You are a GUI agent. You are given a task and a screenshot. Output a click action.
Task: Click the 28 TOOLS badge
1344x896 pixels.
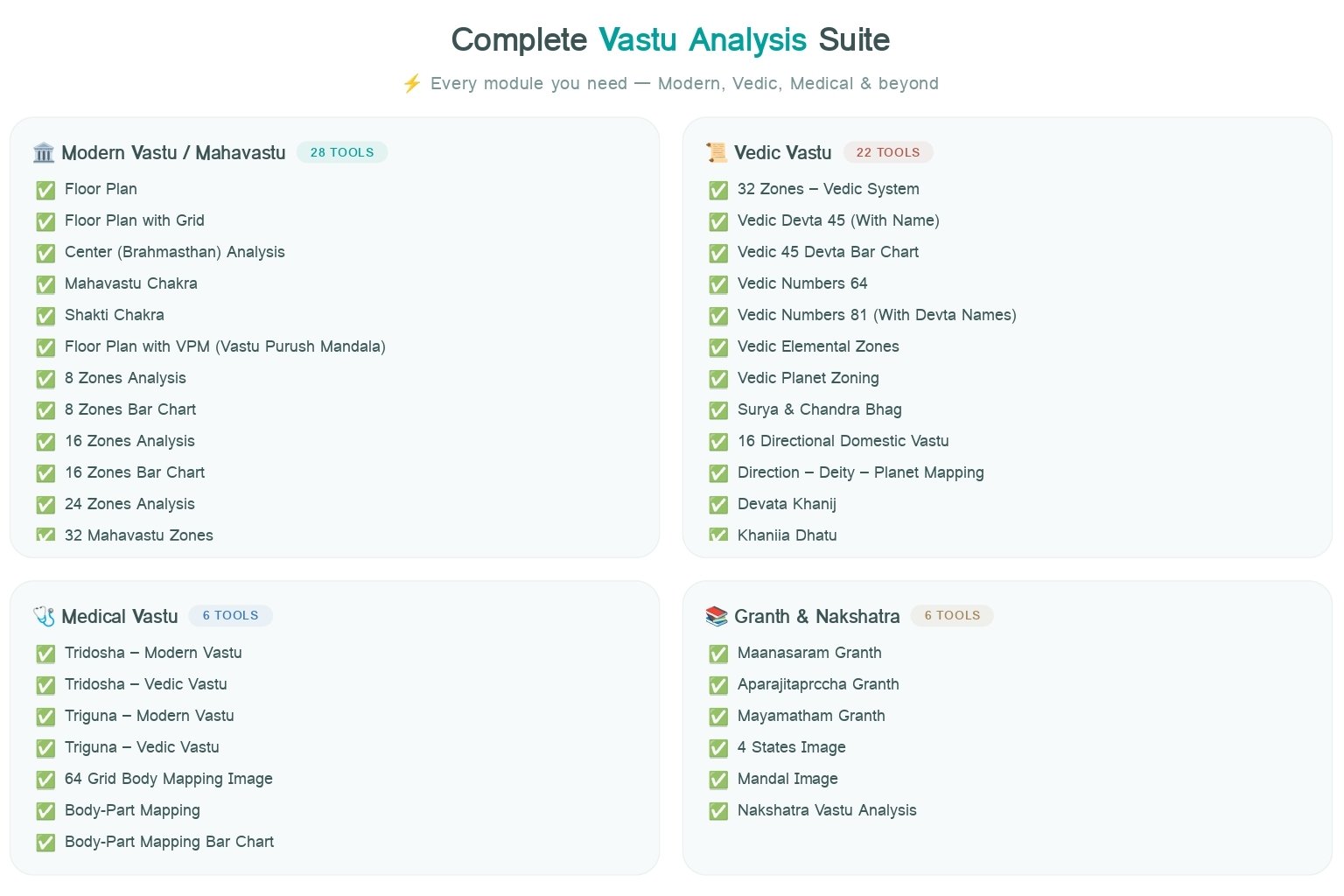coord(342,152)
